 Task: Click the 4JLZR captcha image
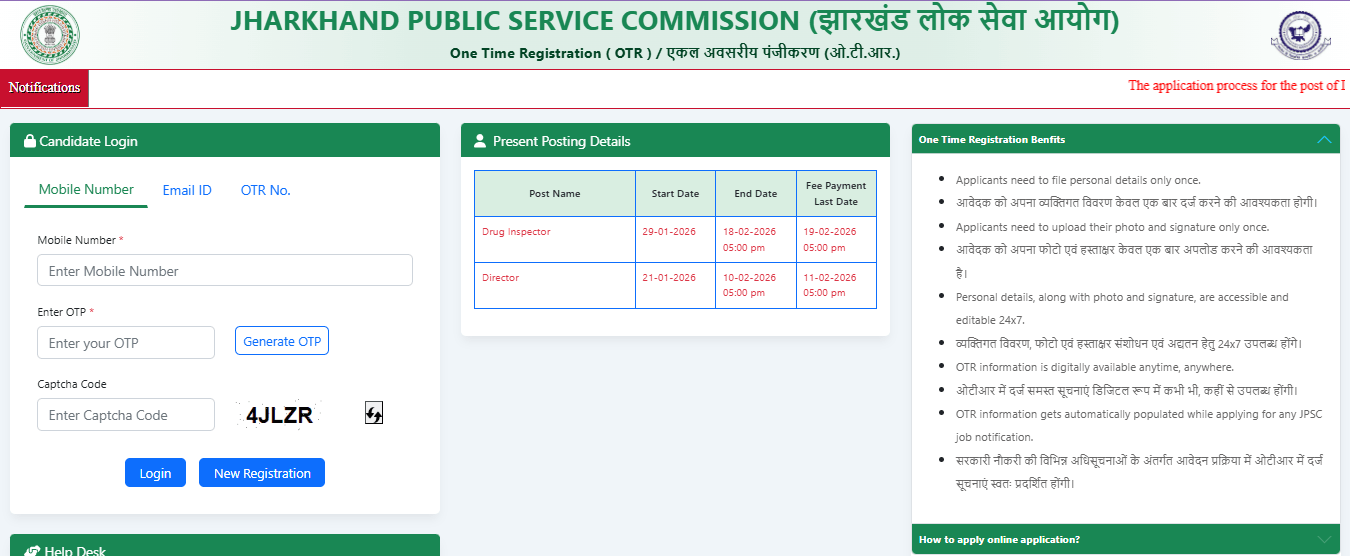click(279, 415)
